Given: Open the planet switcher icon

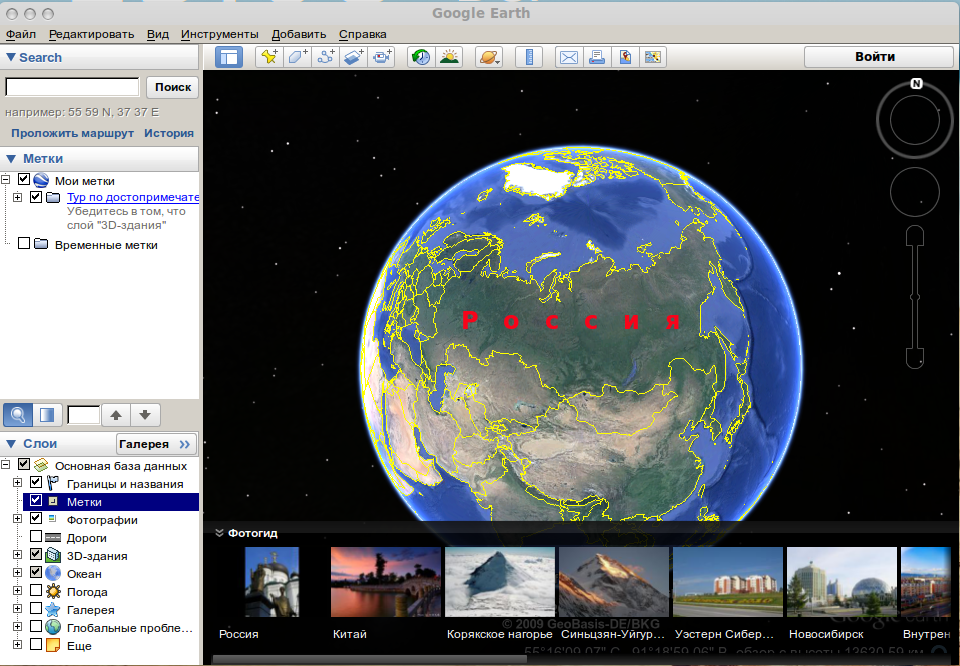Looking at the screenshot, I should point(489,57).
